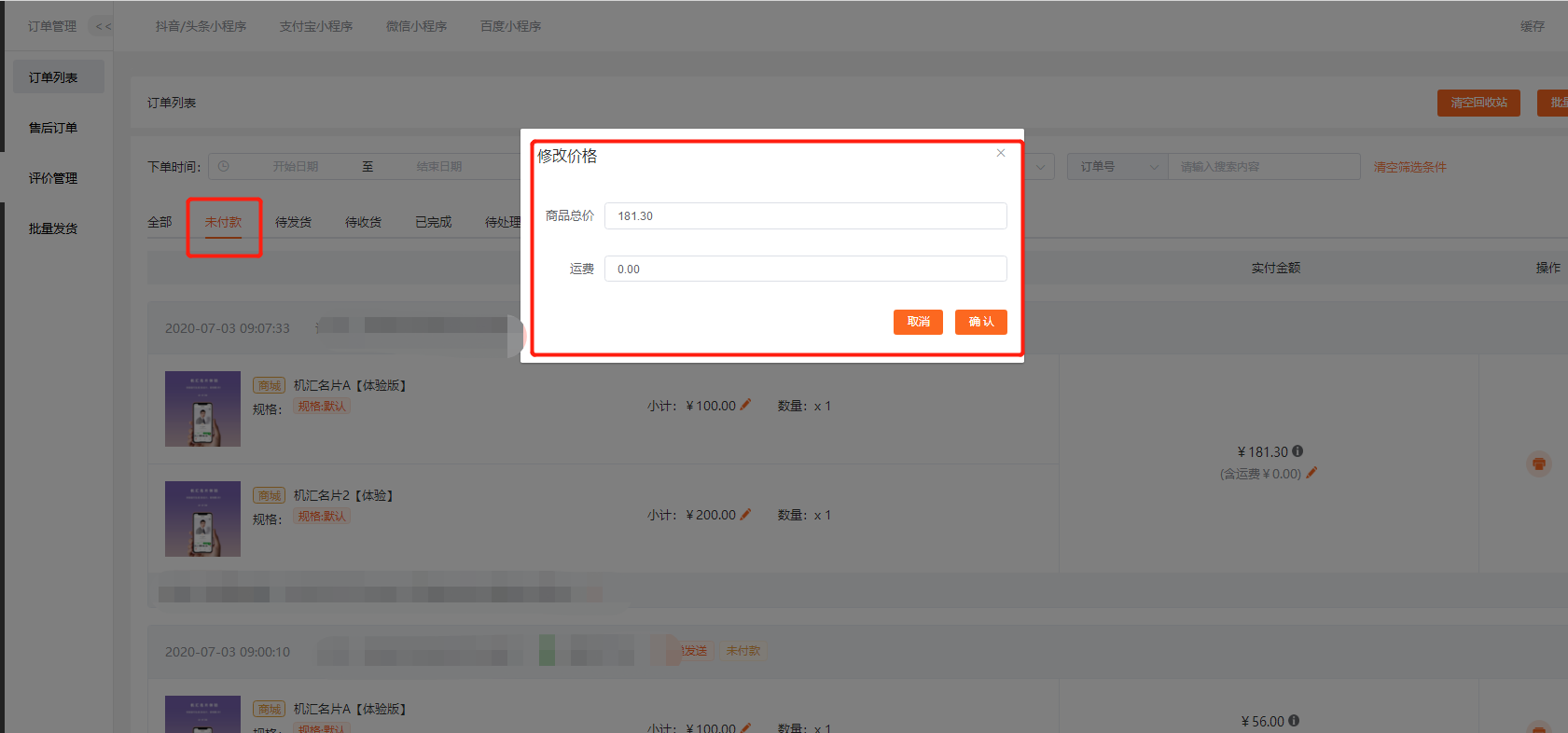
Task: Select the 全部 order filter tab
Action: pyautogui.click(x=160, y=222)
